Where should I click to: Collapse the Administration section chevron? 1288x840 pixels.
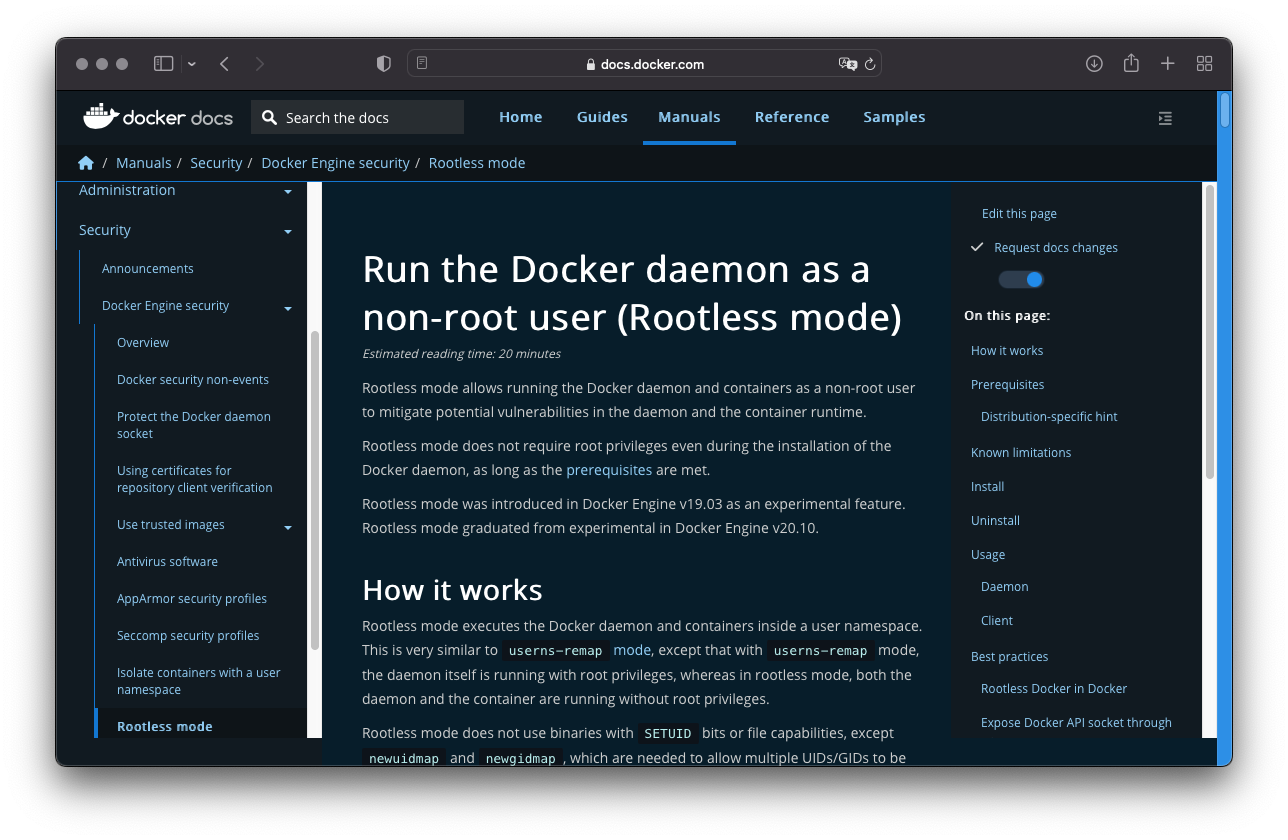point(288,190)
